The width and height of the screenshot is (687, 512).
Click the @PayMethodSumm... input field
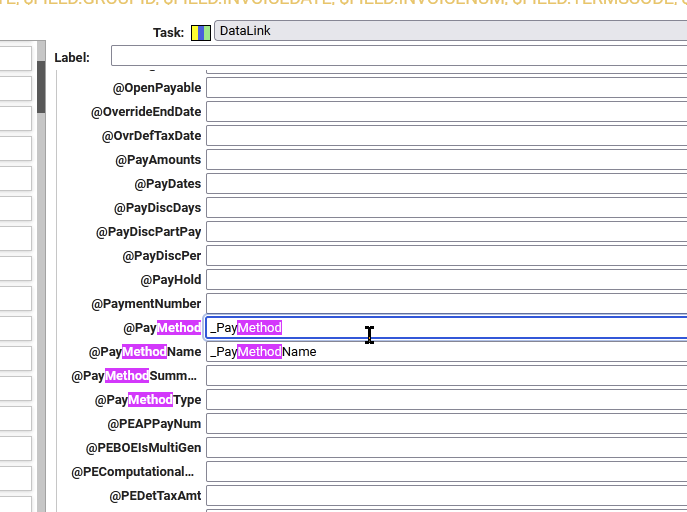(446, 376)
